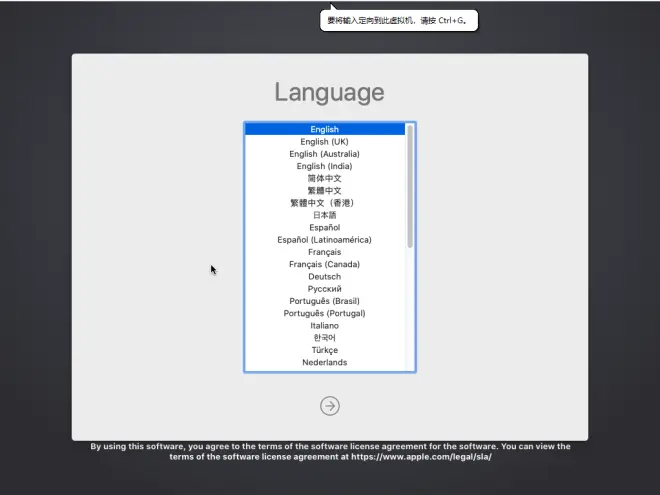Select English (UK) language option
This screenshot has height=495, width=660.
coord(324,142)
